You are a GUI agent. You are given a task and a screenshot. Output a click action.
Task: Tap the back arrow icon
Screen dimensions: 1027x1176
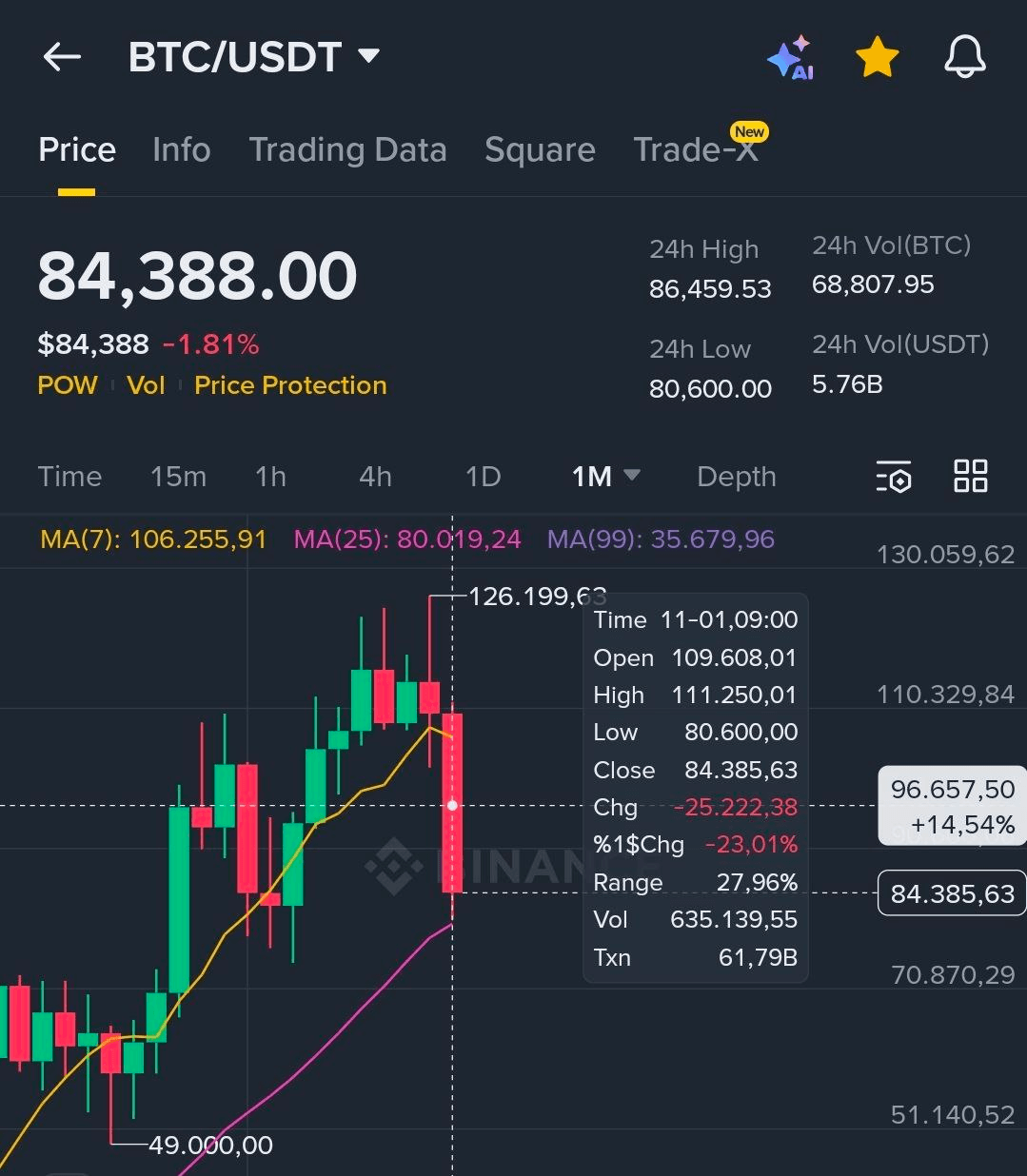tap(62, 57)
